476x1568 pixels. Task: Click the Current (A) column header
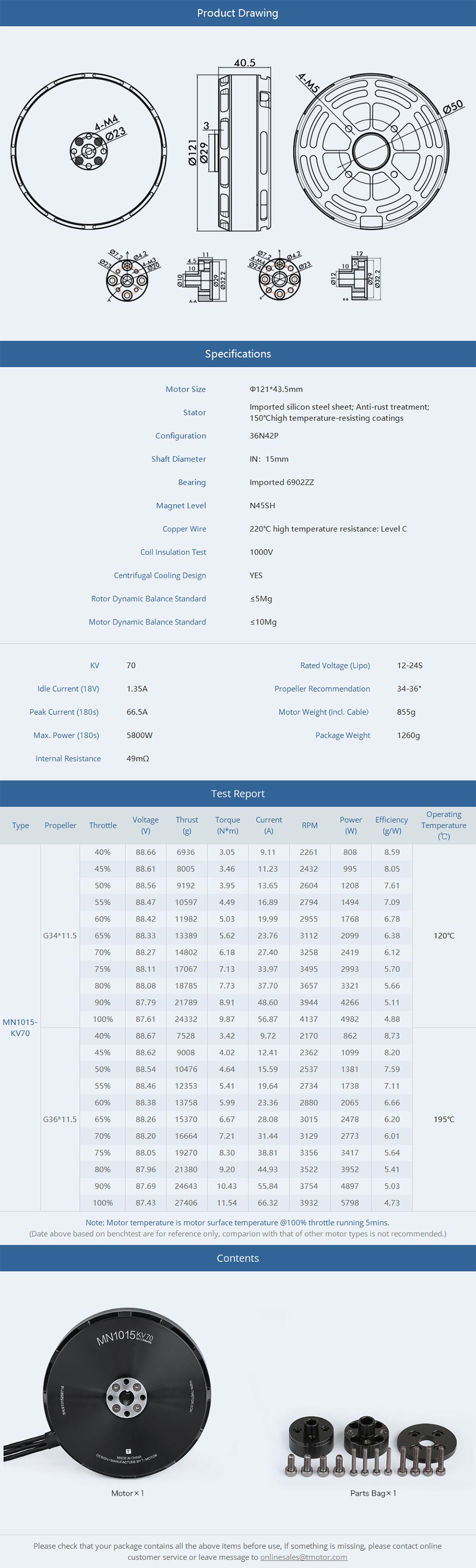coord(269,825)
